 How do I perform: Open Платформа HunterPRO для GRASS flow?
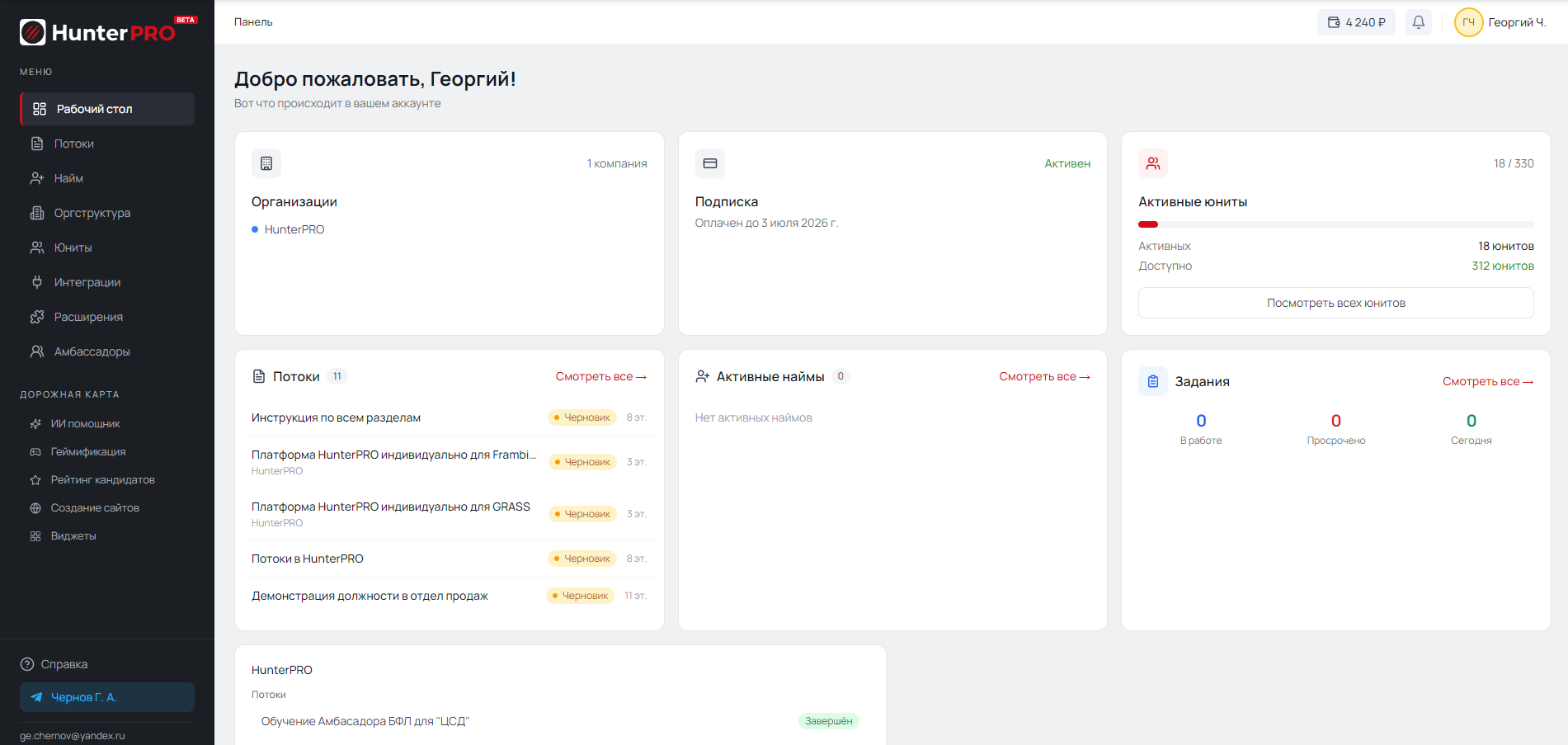pyautogui.click(x=450, y=514)
